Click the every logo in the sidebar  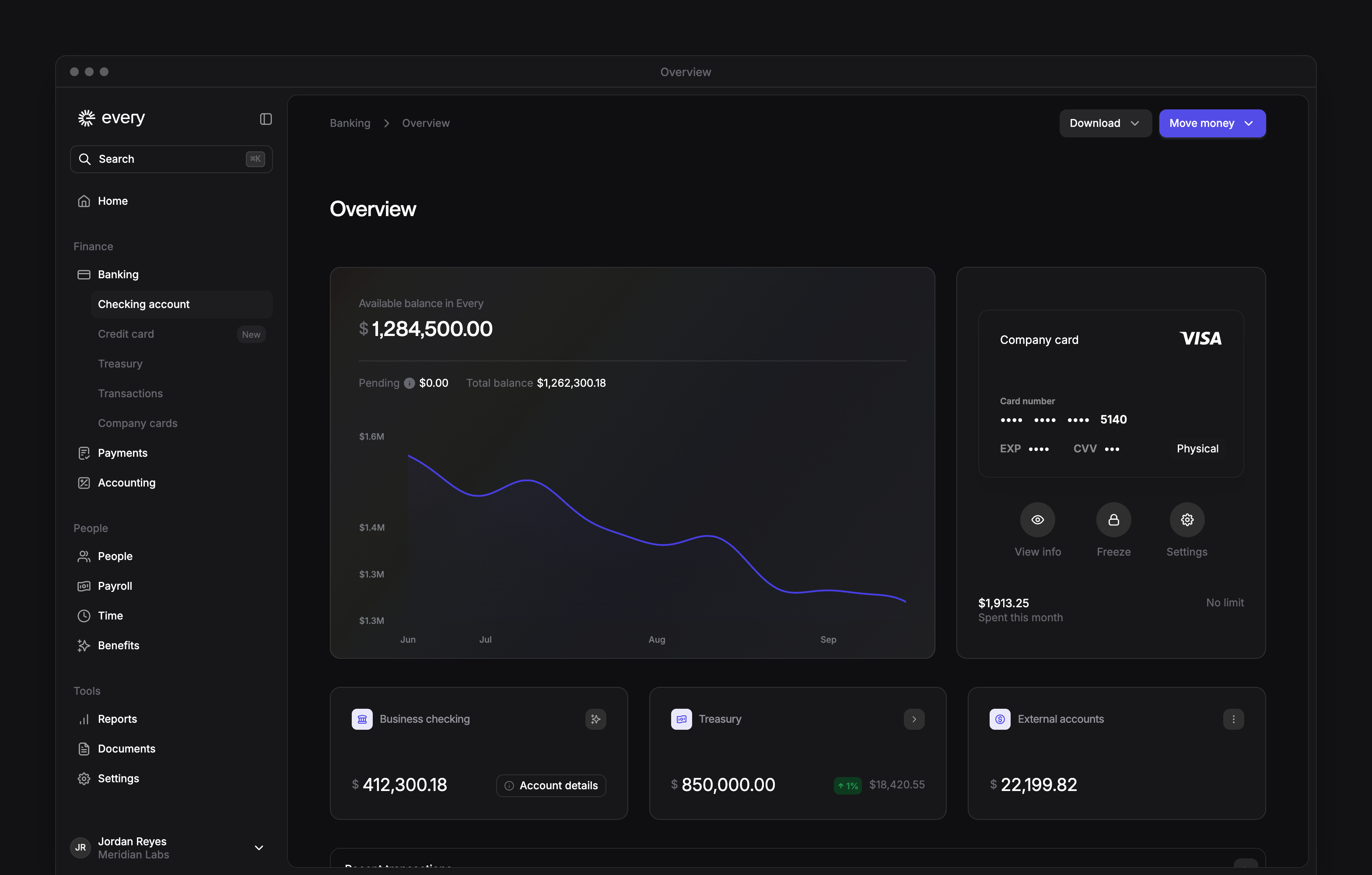click(x=112, y=118)
